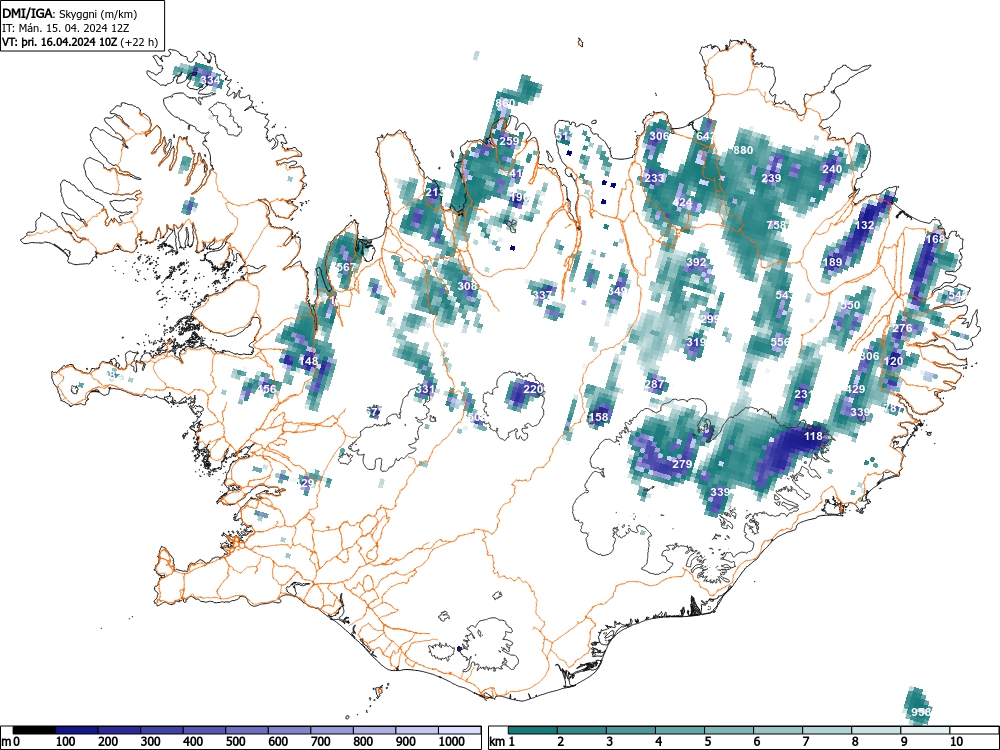Click the 308 visibility label
Image resolution: width=1000 pixels, height=750 pixels.
[x=467, y=286]
